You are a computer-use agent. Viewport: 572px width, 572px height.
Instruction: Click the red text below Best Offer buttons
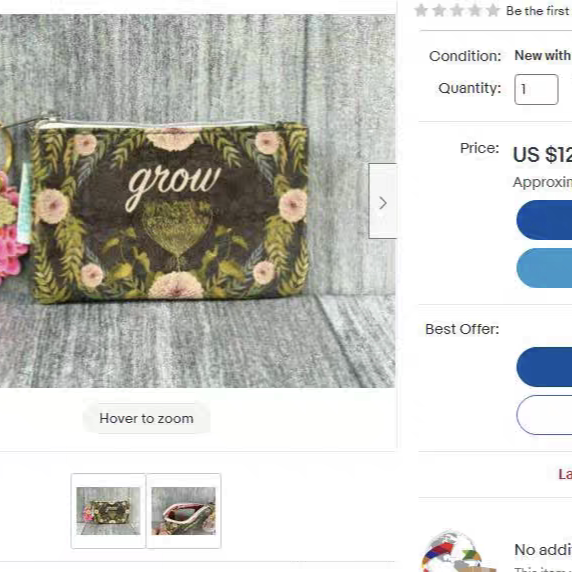point(565,474)
